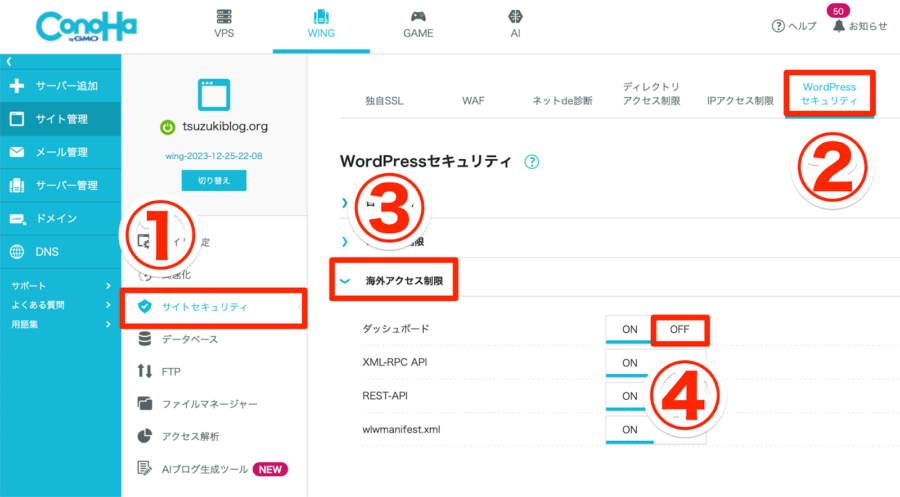The width and height of the screenshot is (900, 497).
Task: Set XML-RPC API to ON
Action: coord(629,363)
